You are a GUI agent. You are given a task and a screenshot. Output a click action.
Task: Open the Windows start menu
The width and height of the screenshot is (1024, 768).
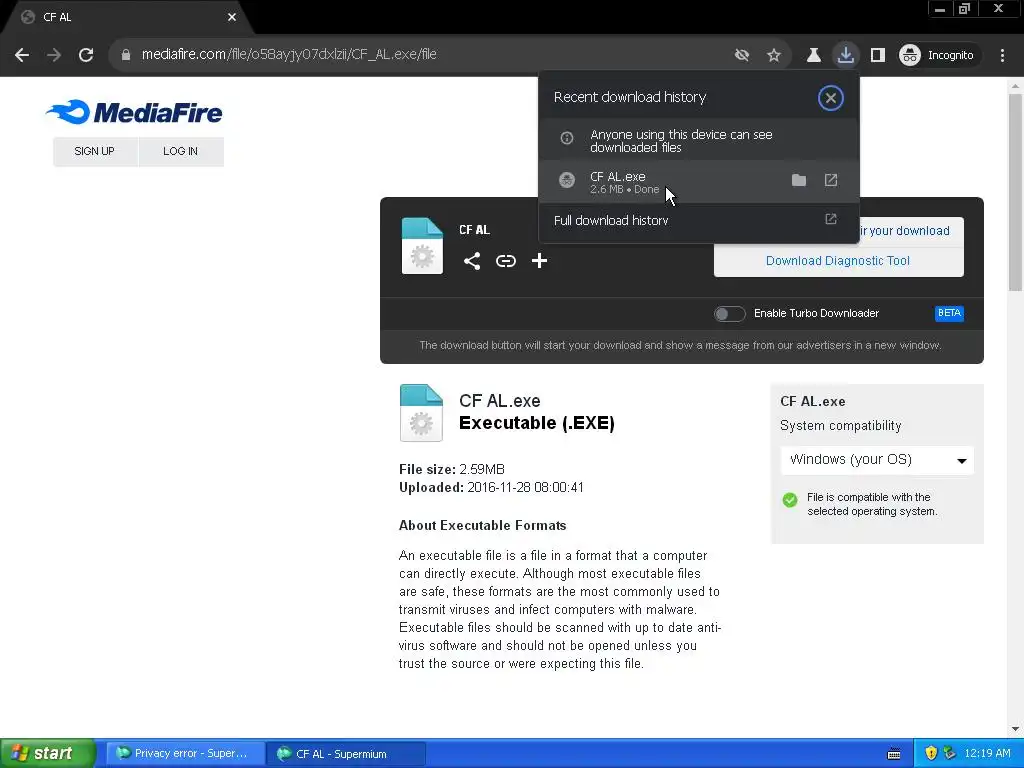47,754
